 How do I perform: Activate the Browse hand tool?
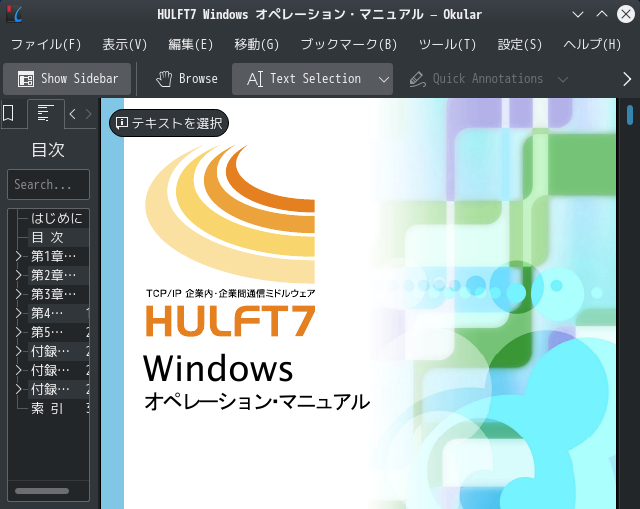click(187, 79)
